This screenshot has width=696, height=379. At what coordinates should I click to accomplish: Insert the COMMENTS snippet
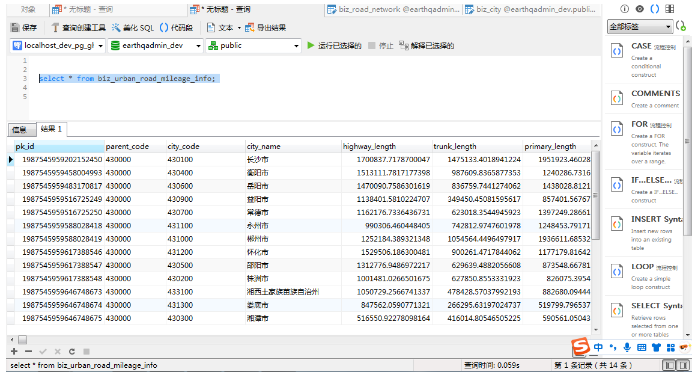644,99
